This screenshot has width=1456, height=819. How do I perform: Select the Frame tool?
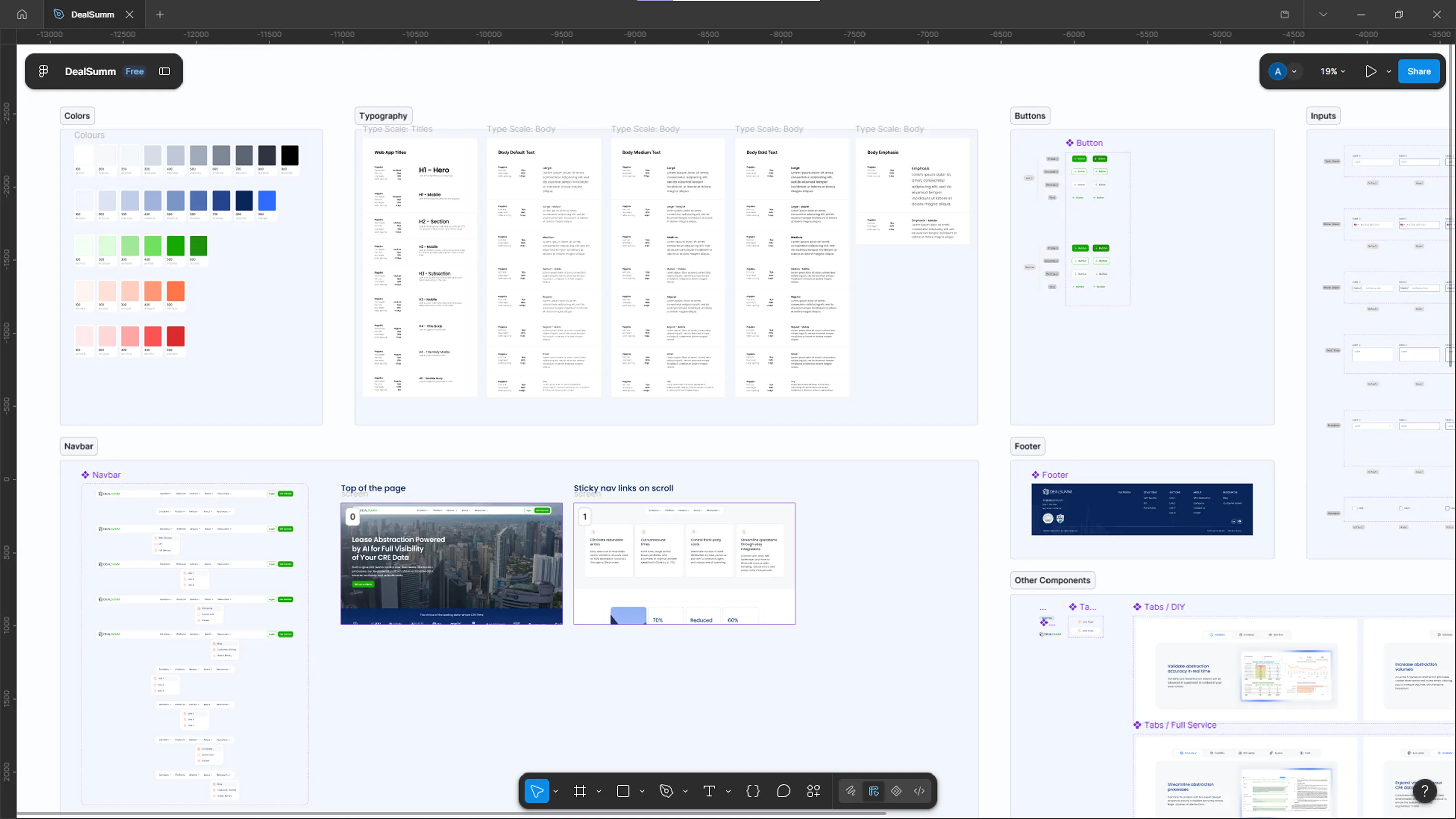[580, 791]
